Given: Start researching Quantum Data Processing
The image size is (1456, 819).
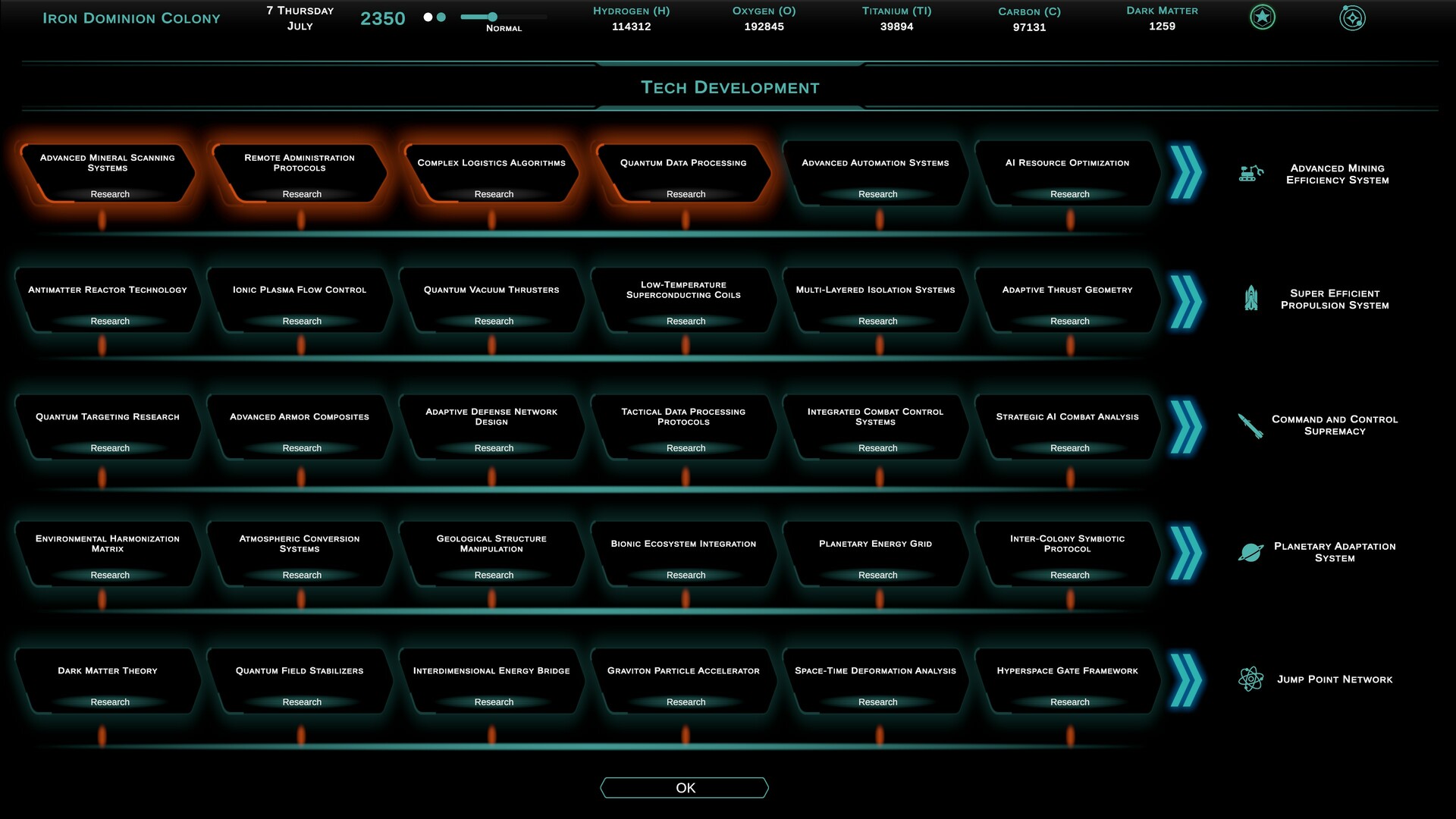Looking at the screenshot, I should (685, 194).
